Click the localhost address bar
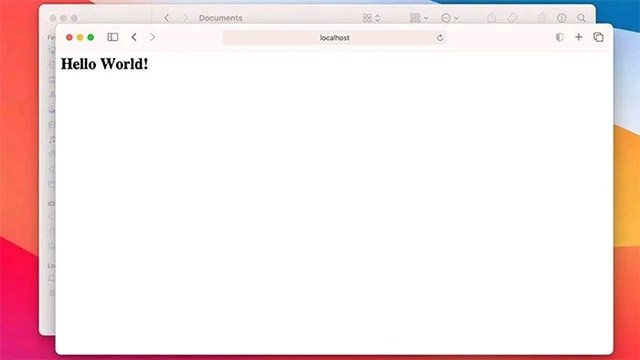This screenshot has height=360, width=640. pos(334,38)
